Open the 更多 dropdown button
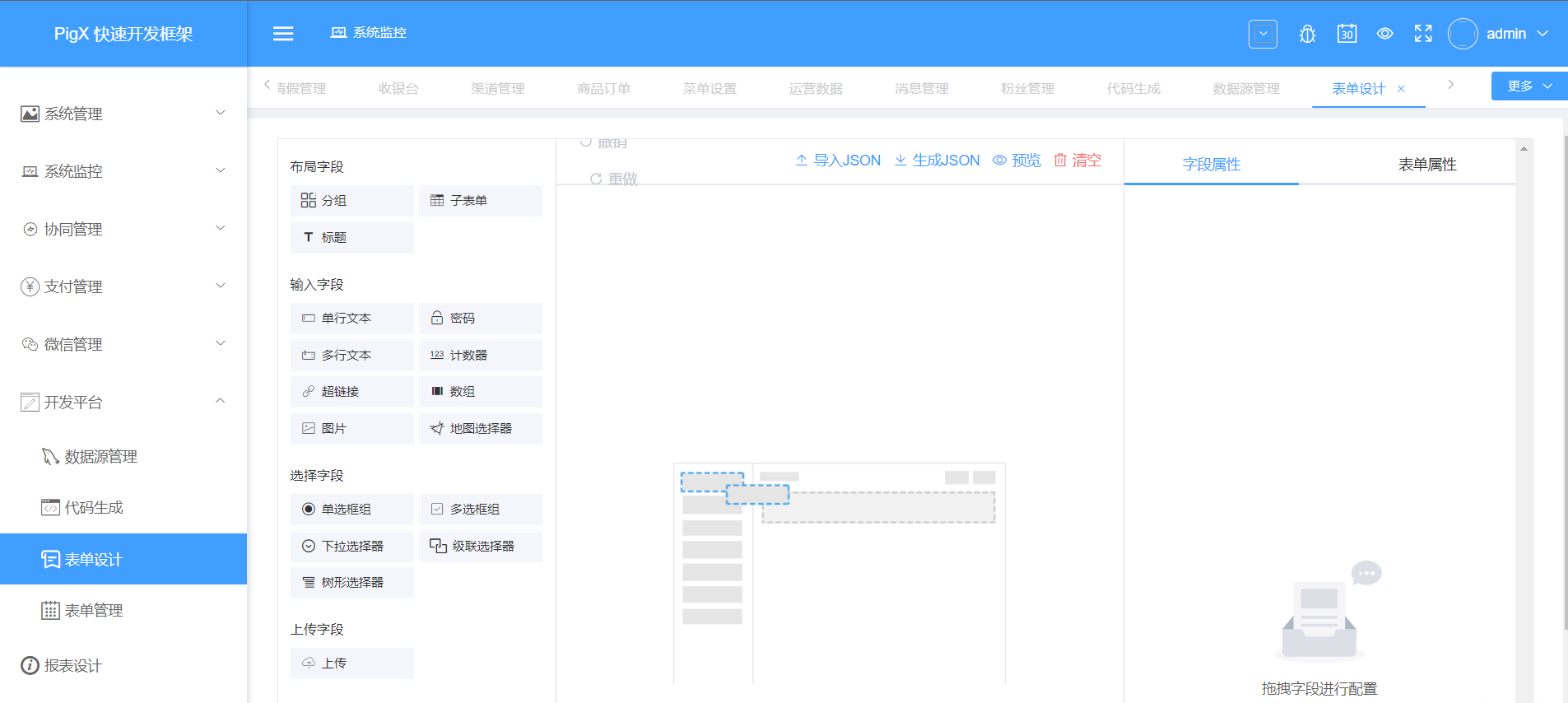This screenshot has width=1568, height=703. click(x=1528, y=86)
